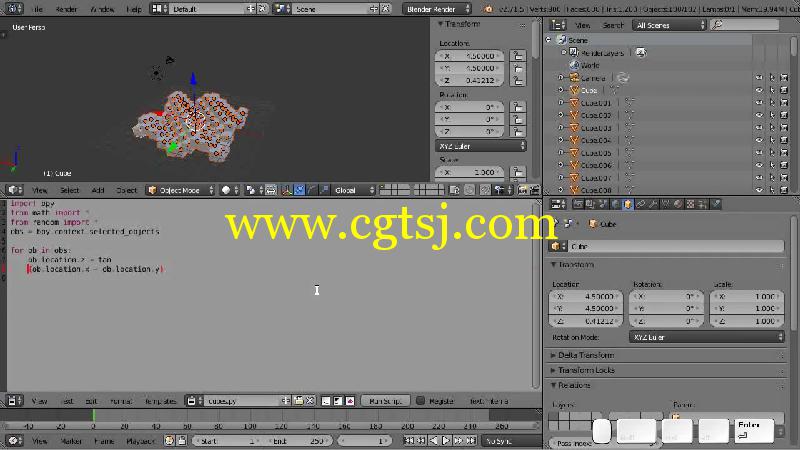Image resolution: width=800 pixels, height=450 pixels.
Task: Toggle line numbers display in text editor
Action: click(326, 401)
